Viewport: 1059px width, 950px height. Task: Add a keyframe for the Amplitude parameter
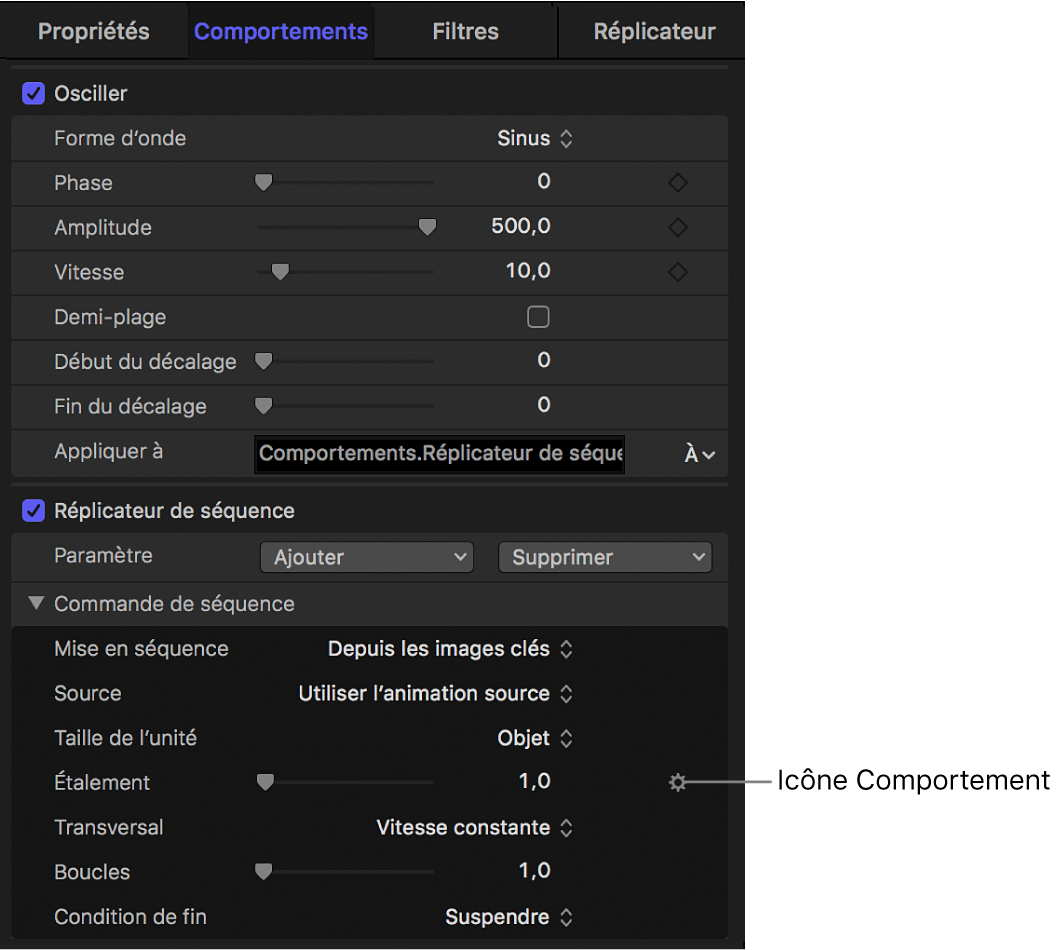(x=677, y=227)
